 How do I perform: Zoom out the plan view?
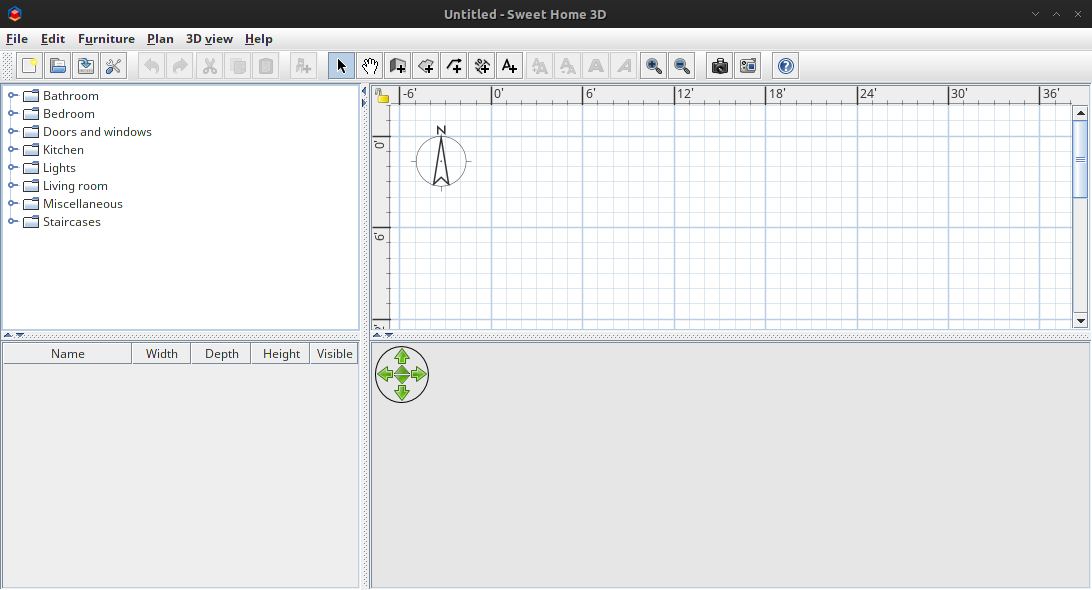point(682,66)
